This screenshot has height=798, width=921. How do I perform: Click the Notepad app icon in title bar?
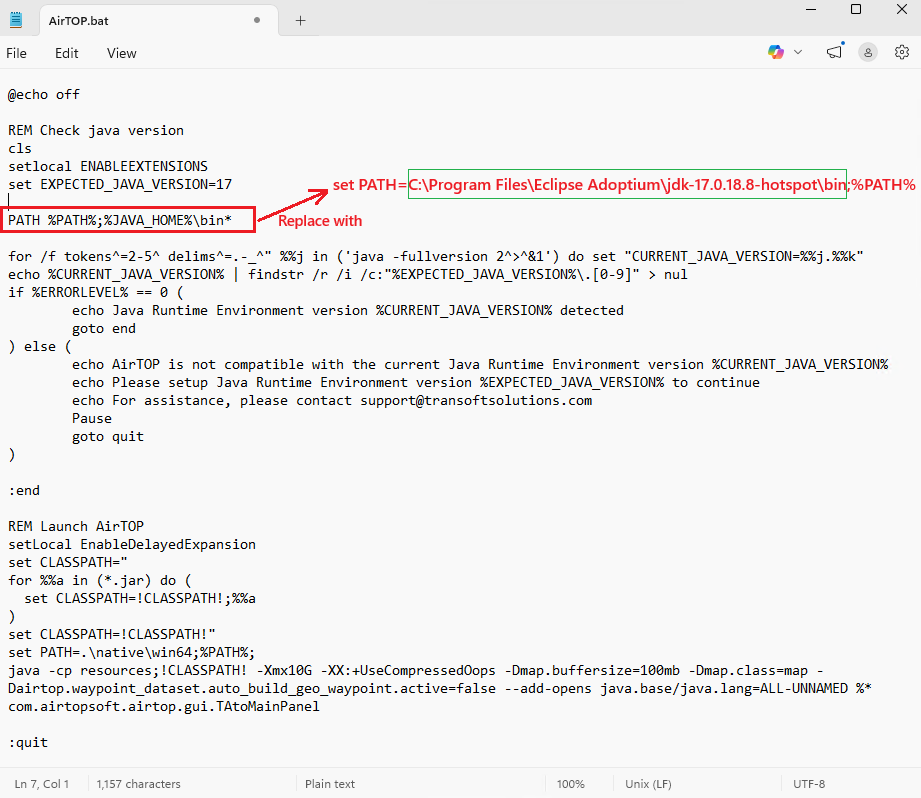click(x=16, y=20)
